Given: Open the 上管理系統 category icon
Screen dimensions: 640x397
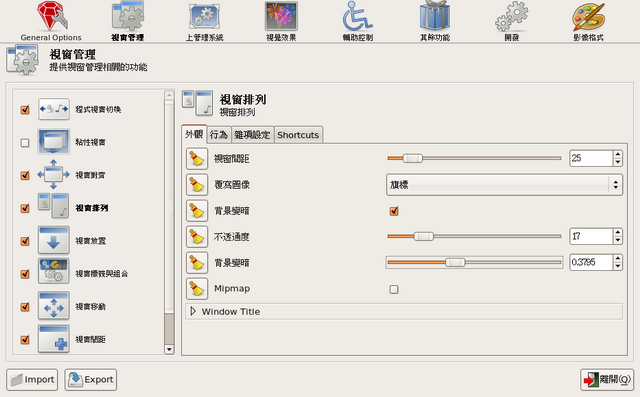Looking at the screenshot, I should (x=204, y=16).
